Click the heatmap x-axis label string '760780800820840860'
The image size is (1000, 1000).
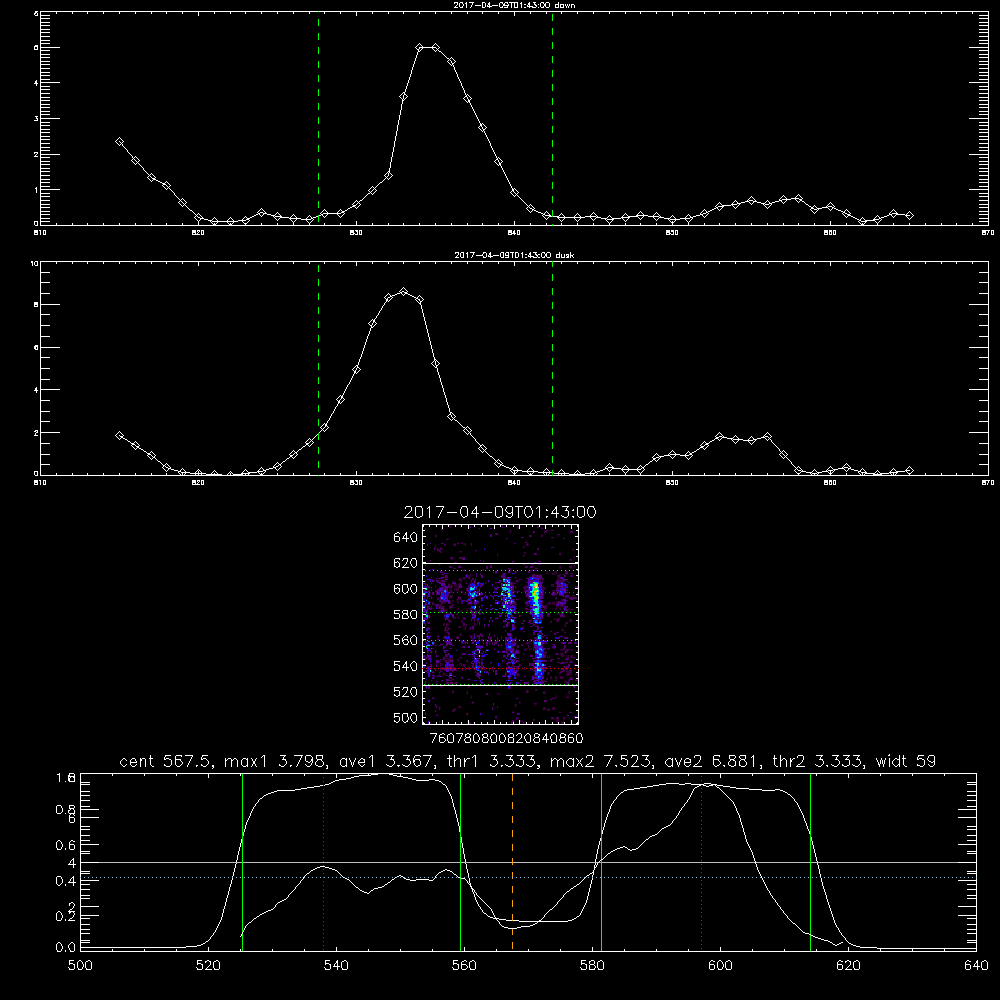(x=506, y=738)
